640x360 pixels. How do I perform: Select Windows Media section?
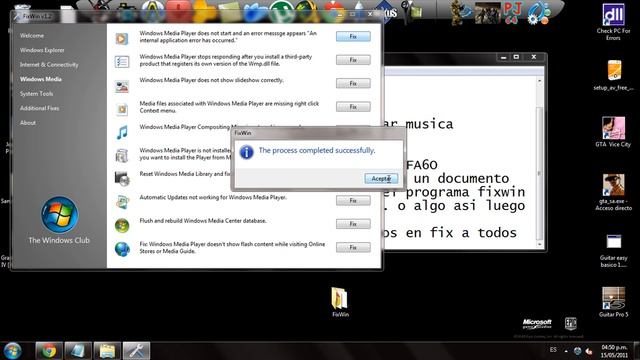[40, 79]
